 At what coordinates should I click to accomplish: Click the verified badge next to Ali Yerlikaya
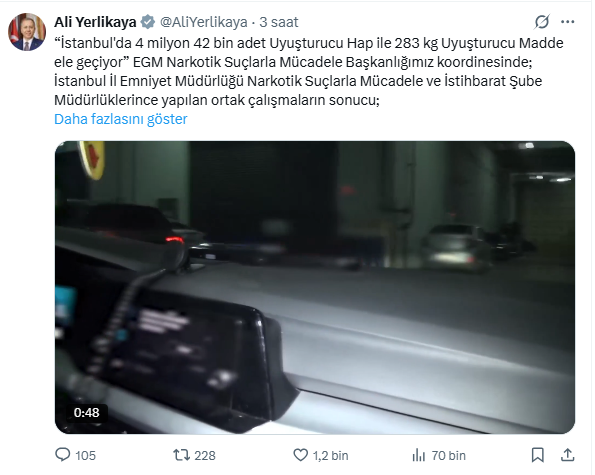pos(148,22)
